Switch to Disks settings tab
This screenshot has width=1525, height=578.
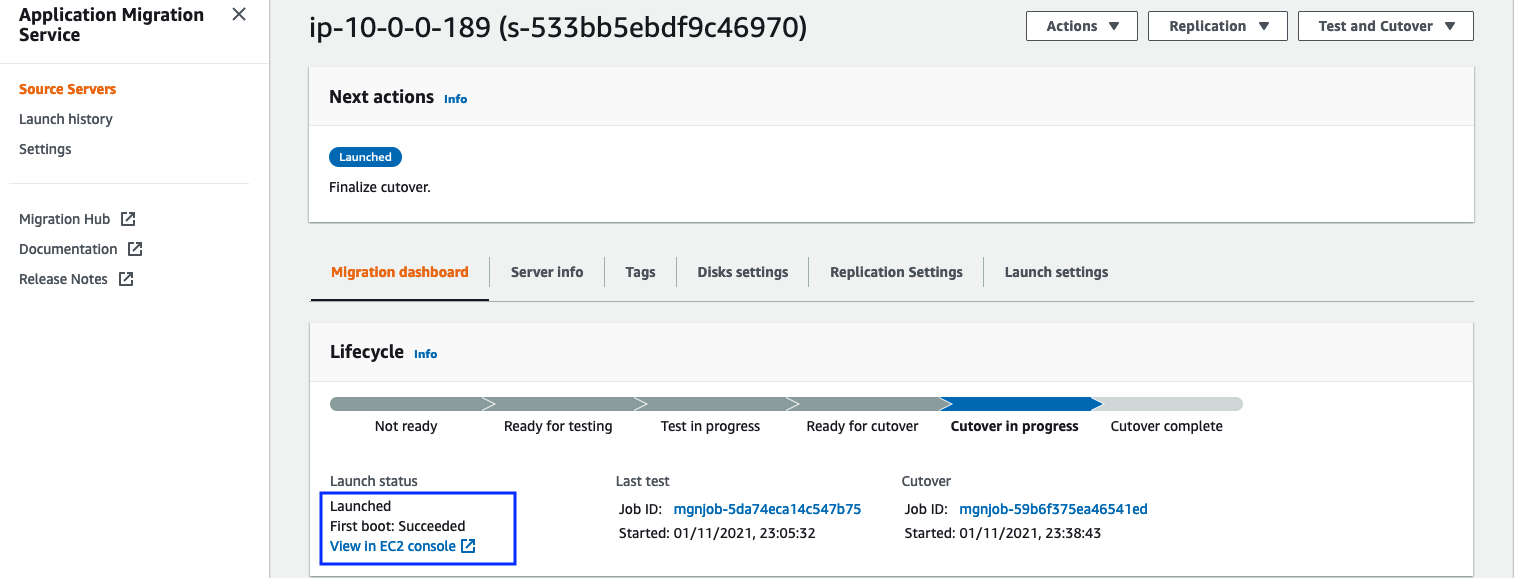click(743, 272)
